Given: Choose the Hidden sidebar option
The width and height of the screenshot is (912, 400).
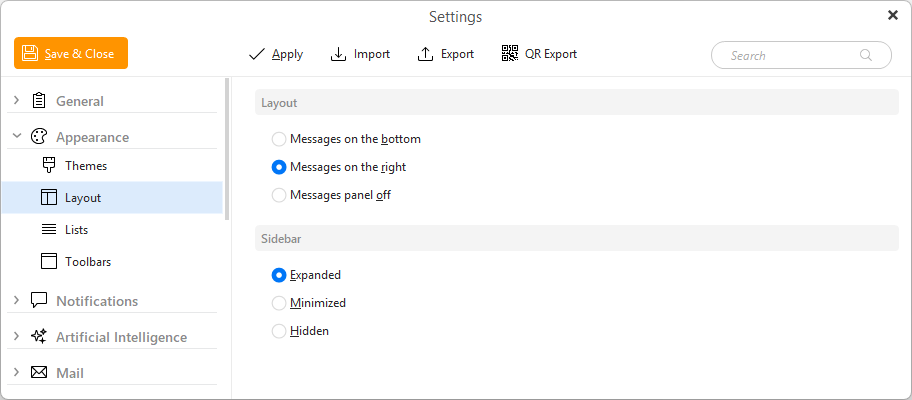Looking at the screenshot, I should pos(301,331).
